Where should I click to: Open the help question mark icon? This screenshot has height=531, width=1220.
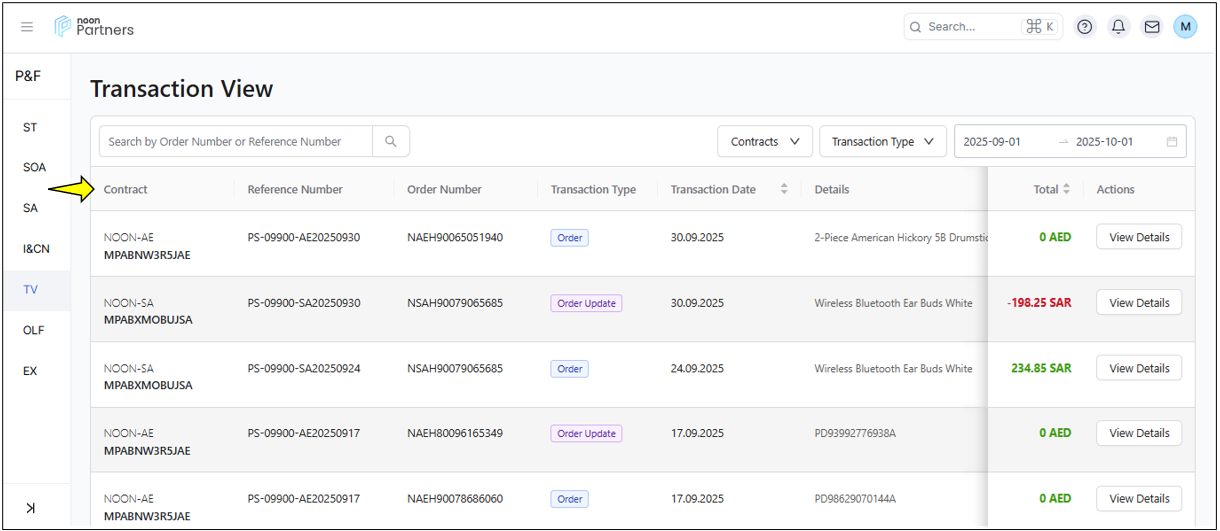[x=1084, y=27]
